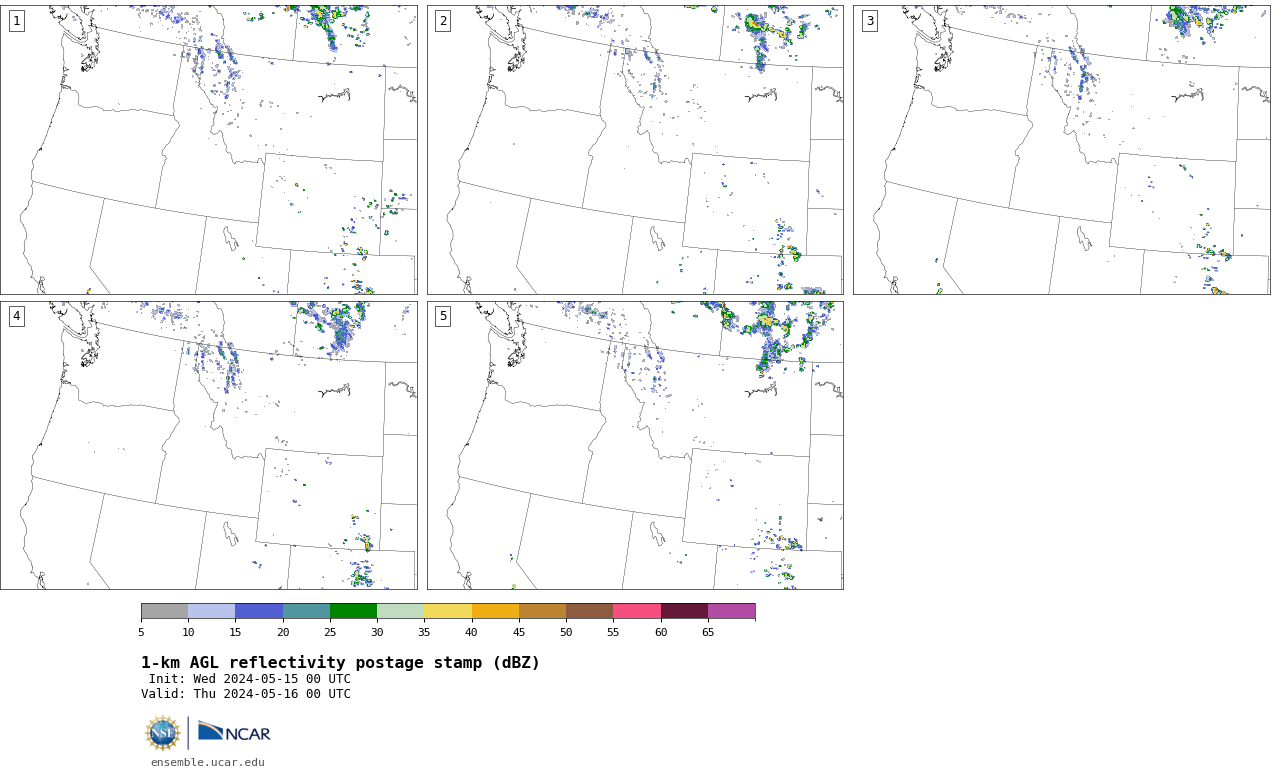Select the brown 50-55 dBZ swatch
Image resolution: width=1280 pixels, height=773 pixels.
(589, 611)
